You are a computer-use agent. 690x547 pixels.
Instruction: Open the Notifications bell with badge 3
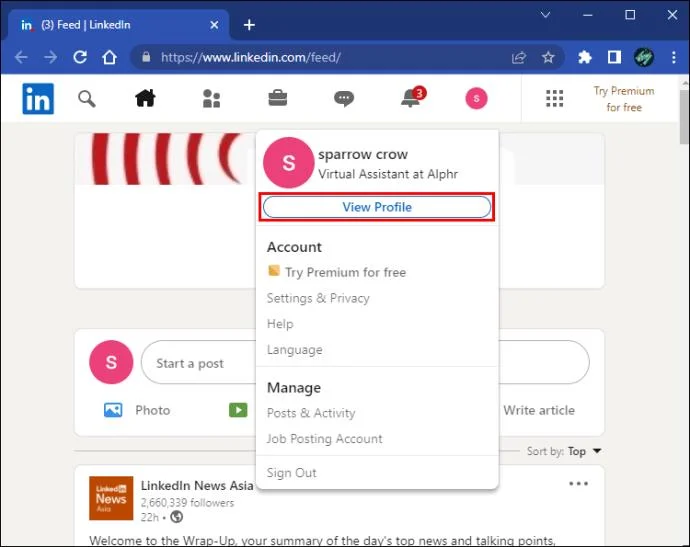pos(413,97)
